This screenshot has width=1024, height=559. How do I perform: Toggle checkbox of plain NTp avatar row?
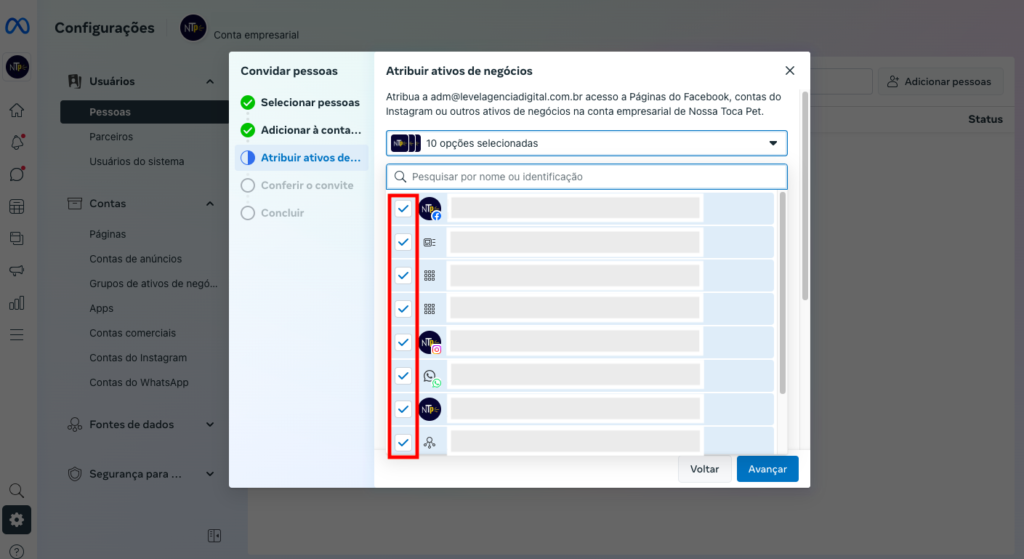[x=403, y=409]
